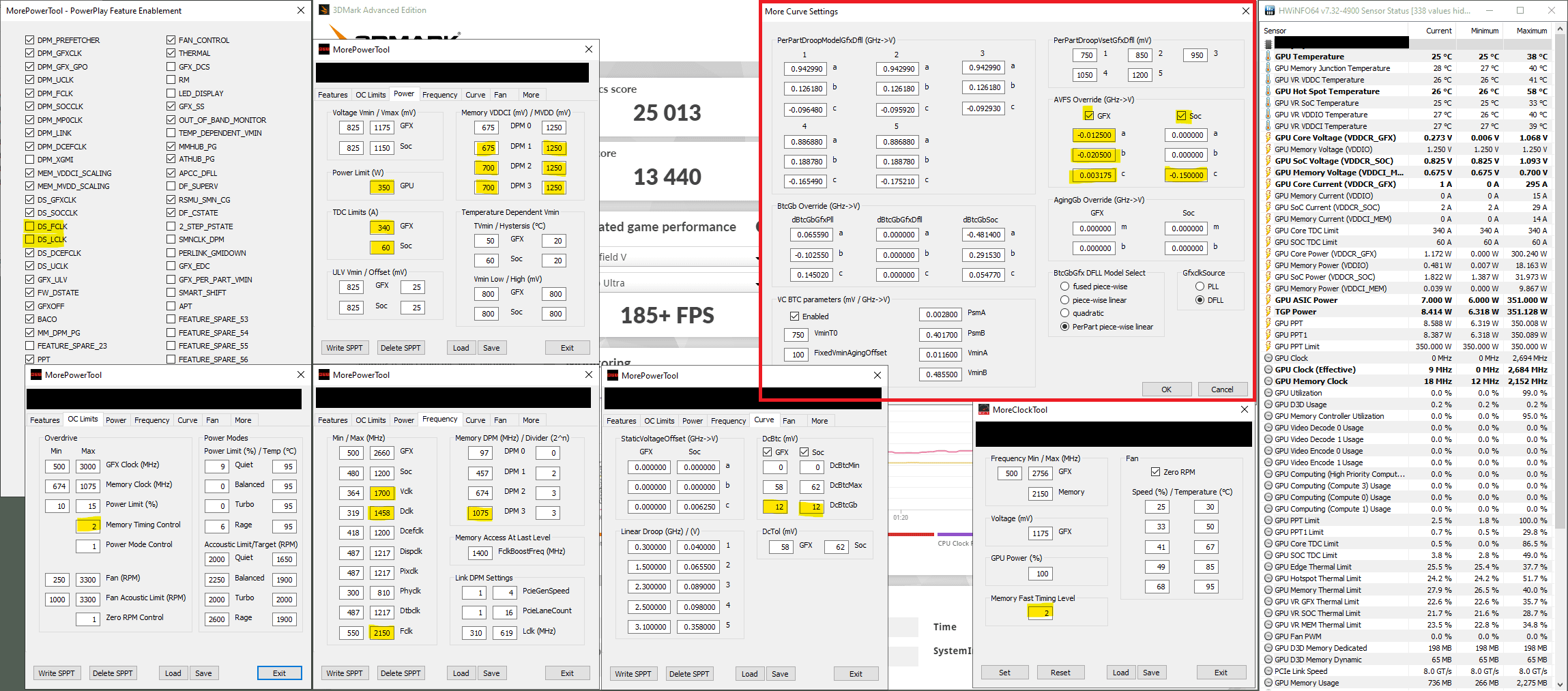The height and width of the screenshot is (691, 1568).
Task: Confirm More Curve Settings with OK
Action: coord(1167,389)
